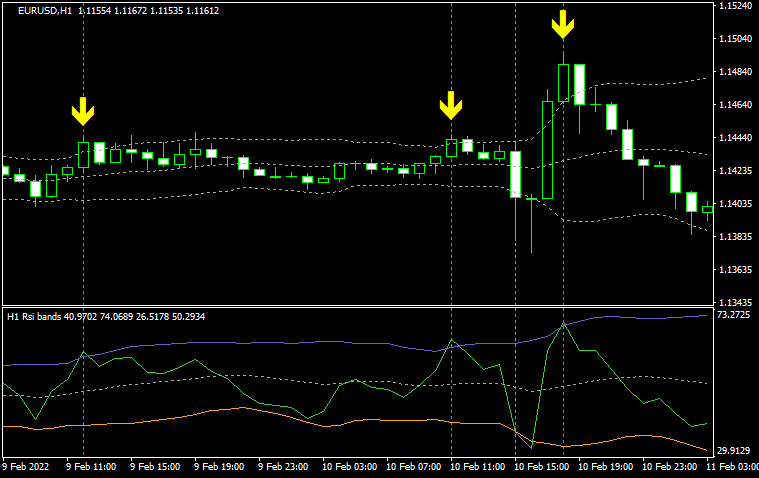Click the tall bullish candle before the price peak
The height and width of the screenshot is (478, 759).
547,150
